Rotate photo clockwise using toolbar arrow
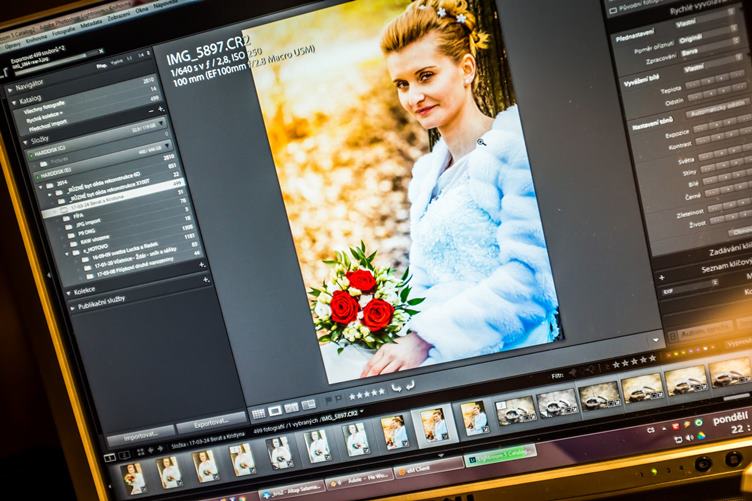Screen dimensions: 752x501 point(410,385)
